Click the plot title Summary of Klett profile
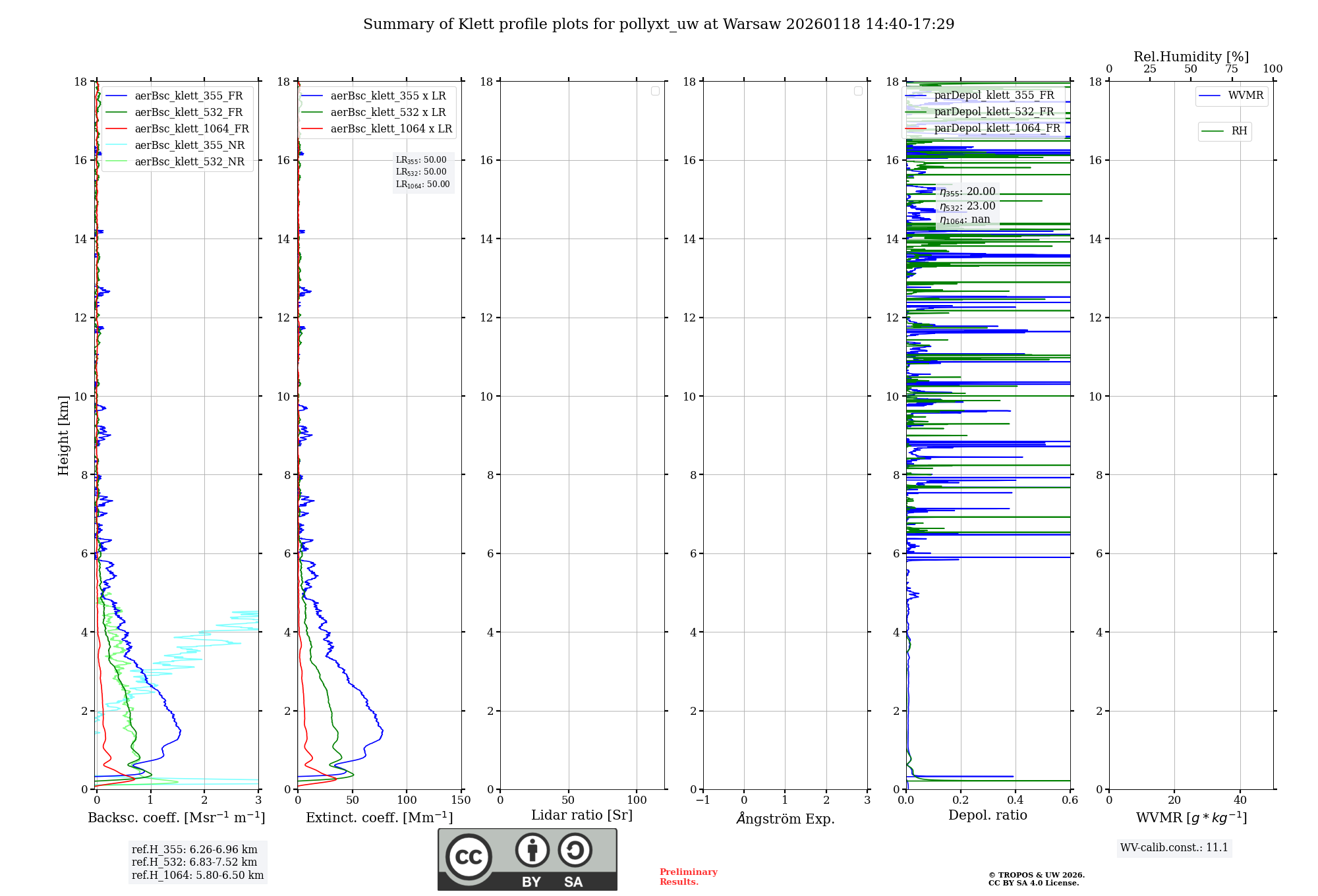 658,24
